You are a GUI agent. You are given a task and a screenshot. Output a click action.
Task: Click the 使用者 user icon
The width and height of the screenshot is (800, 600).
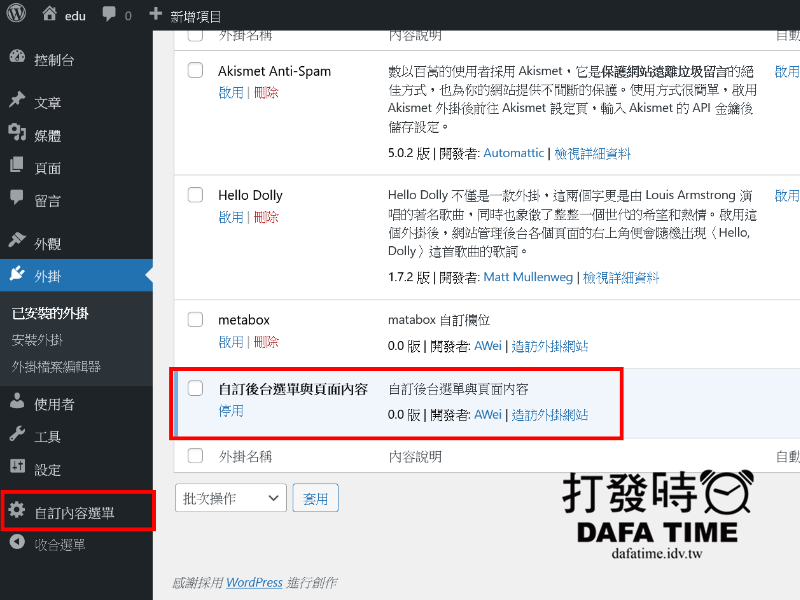click(17, 401)
